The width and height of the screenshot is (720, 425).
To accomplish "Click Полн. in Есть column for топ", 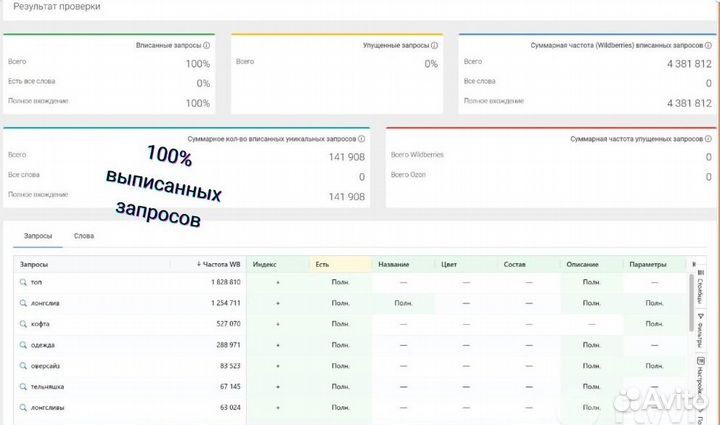I will [341, 282].
